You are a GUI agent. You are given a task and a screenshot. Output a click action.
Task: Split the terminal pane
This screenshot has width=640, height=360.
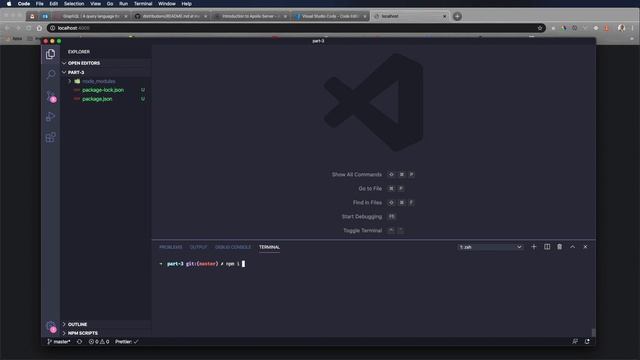click(x=547, y=247)
